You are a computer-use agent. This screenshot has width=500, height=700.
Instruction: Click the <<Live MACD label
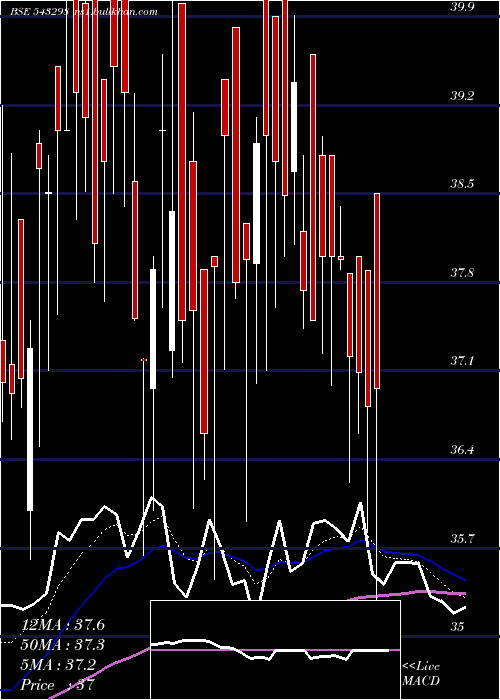(421, 673)
